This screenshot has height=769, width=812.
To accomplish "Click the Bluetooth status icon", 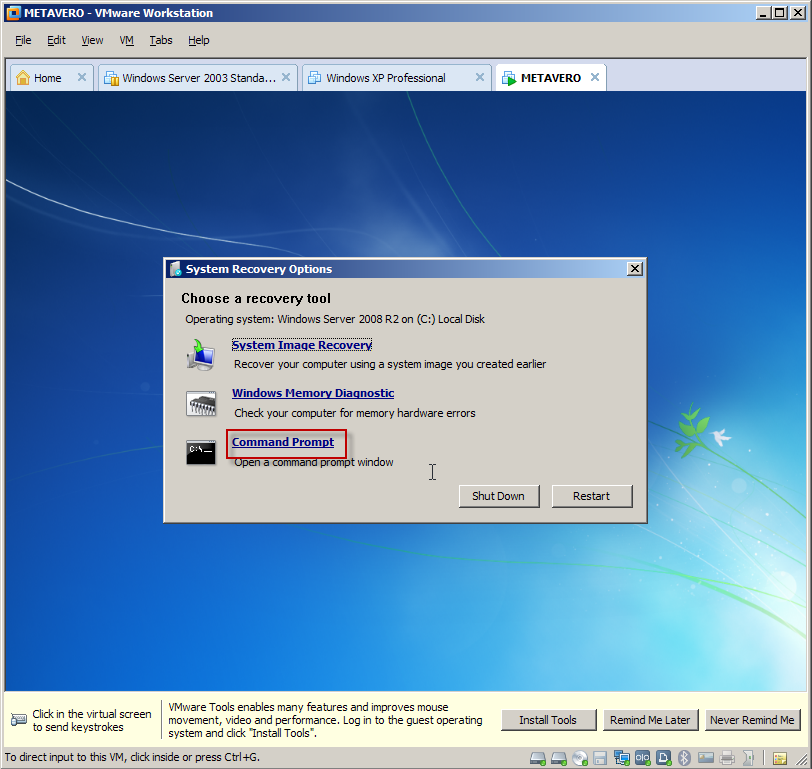I will point(685,758).
